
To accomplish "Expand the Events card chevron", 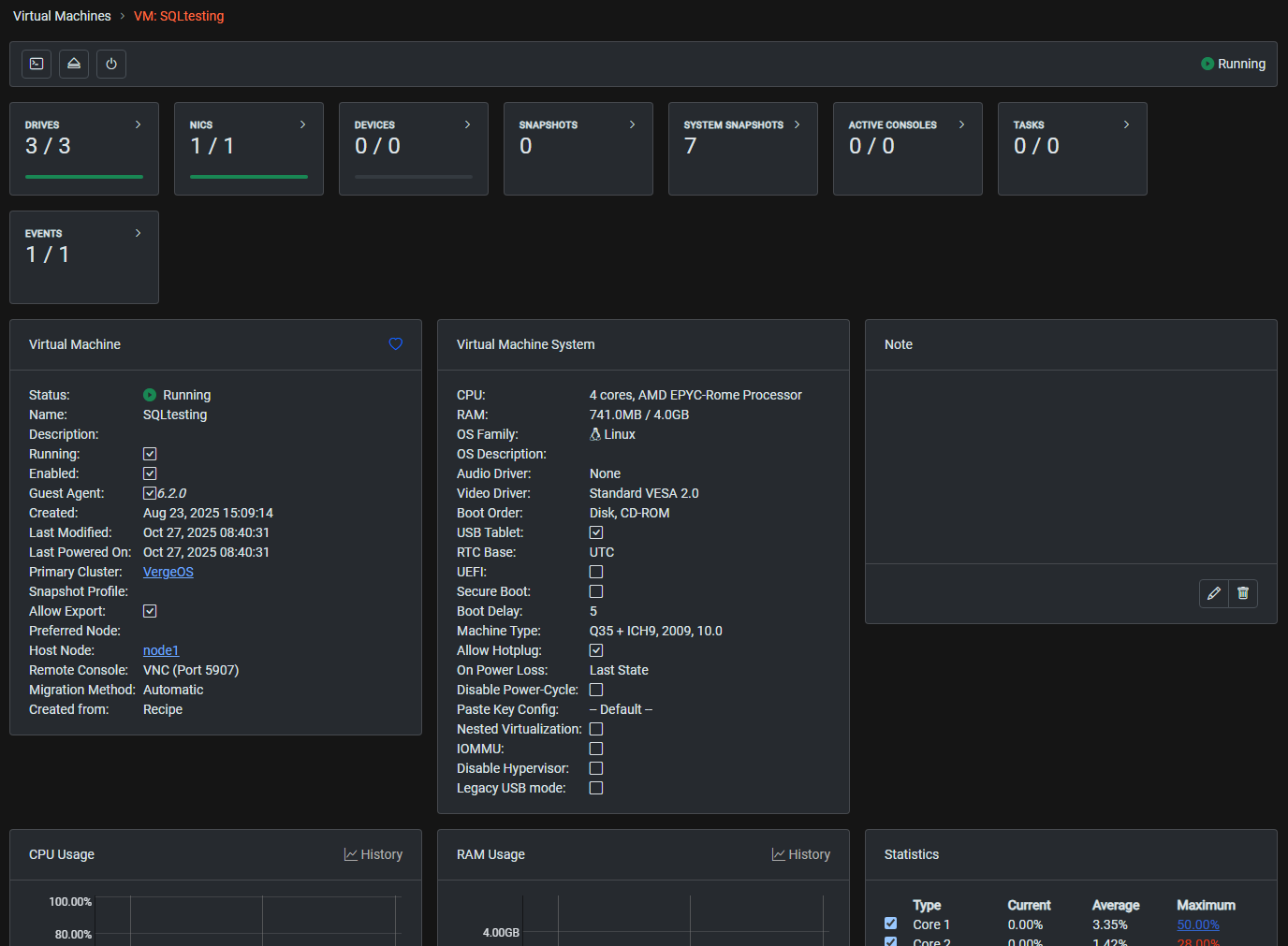I will pyautogui.click(x=138, y=233).
